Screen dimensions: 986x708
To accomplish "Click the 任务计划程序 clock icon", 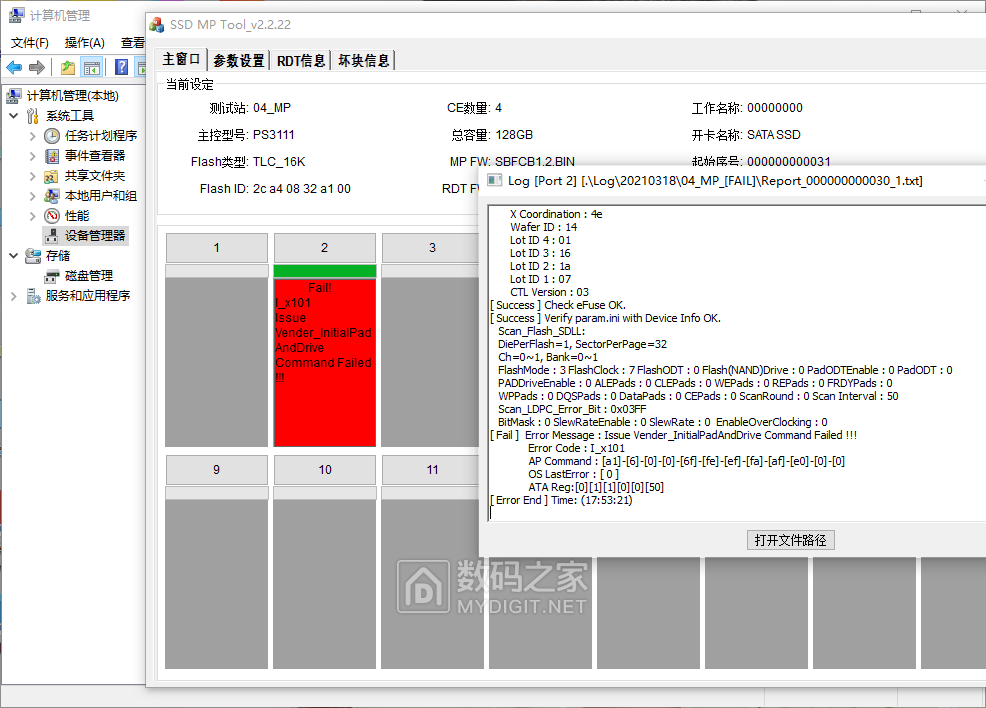I will pos(52,136).
